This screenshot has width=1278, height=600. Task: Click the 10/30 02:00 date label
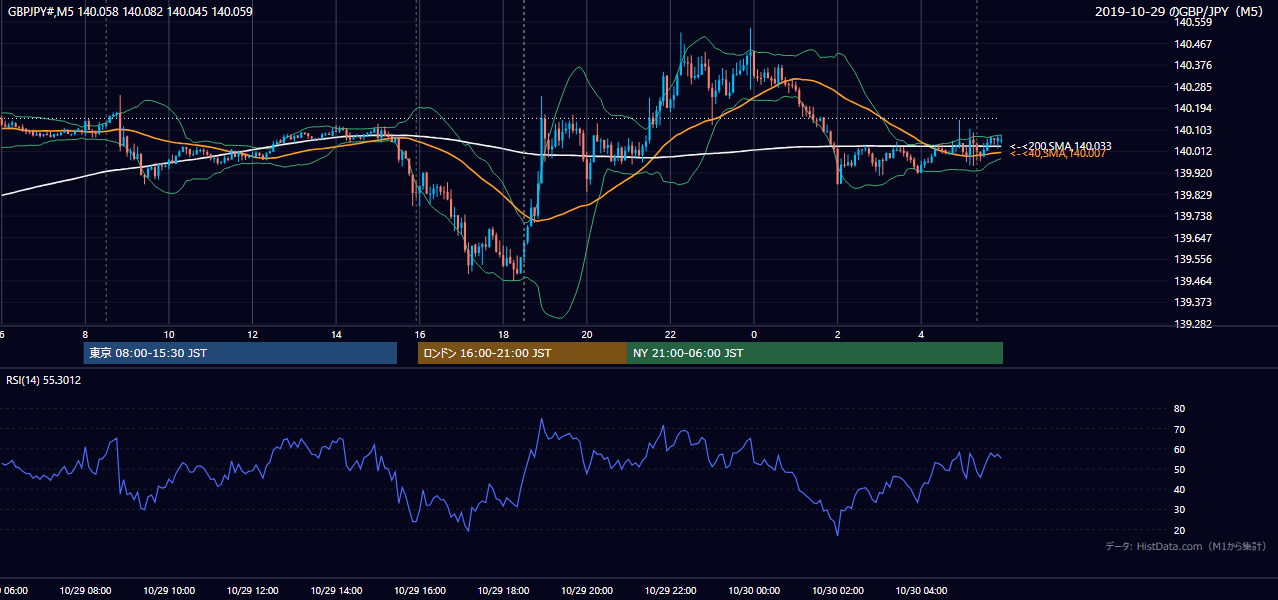click(x=838, y=591)
